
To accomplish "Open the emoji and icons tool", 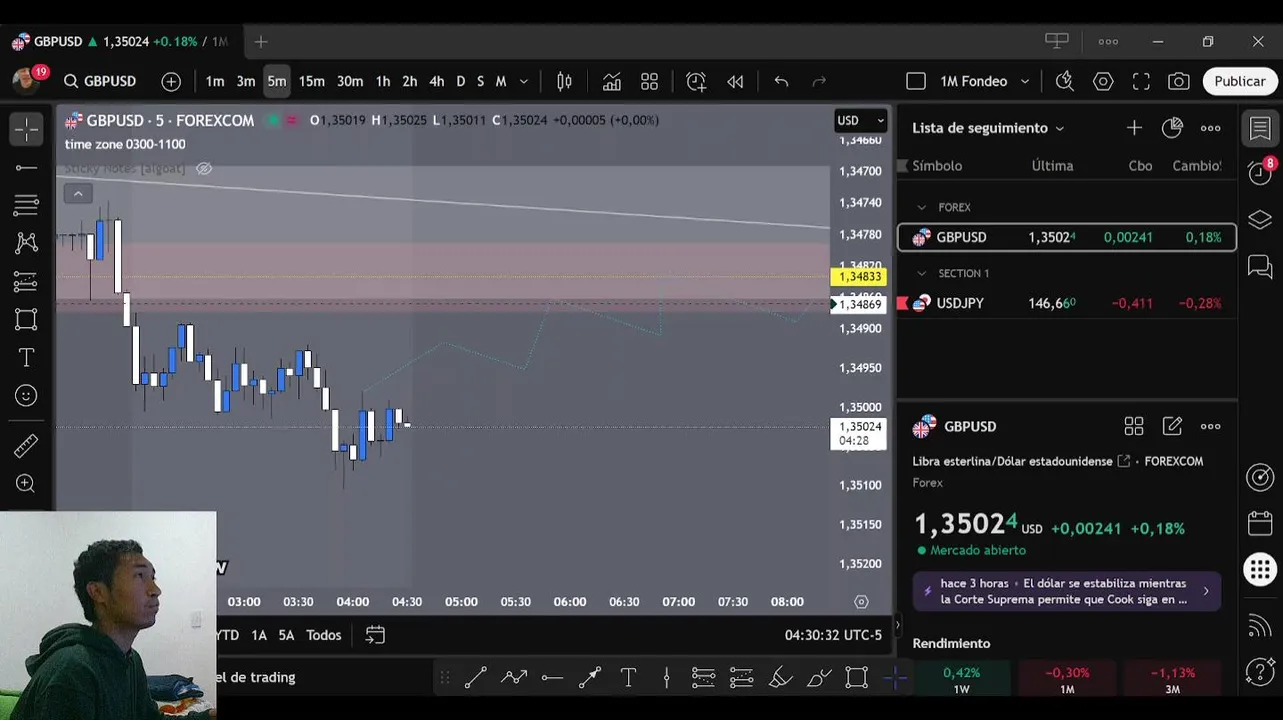I will point(26,396).
